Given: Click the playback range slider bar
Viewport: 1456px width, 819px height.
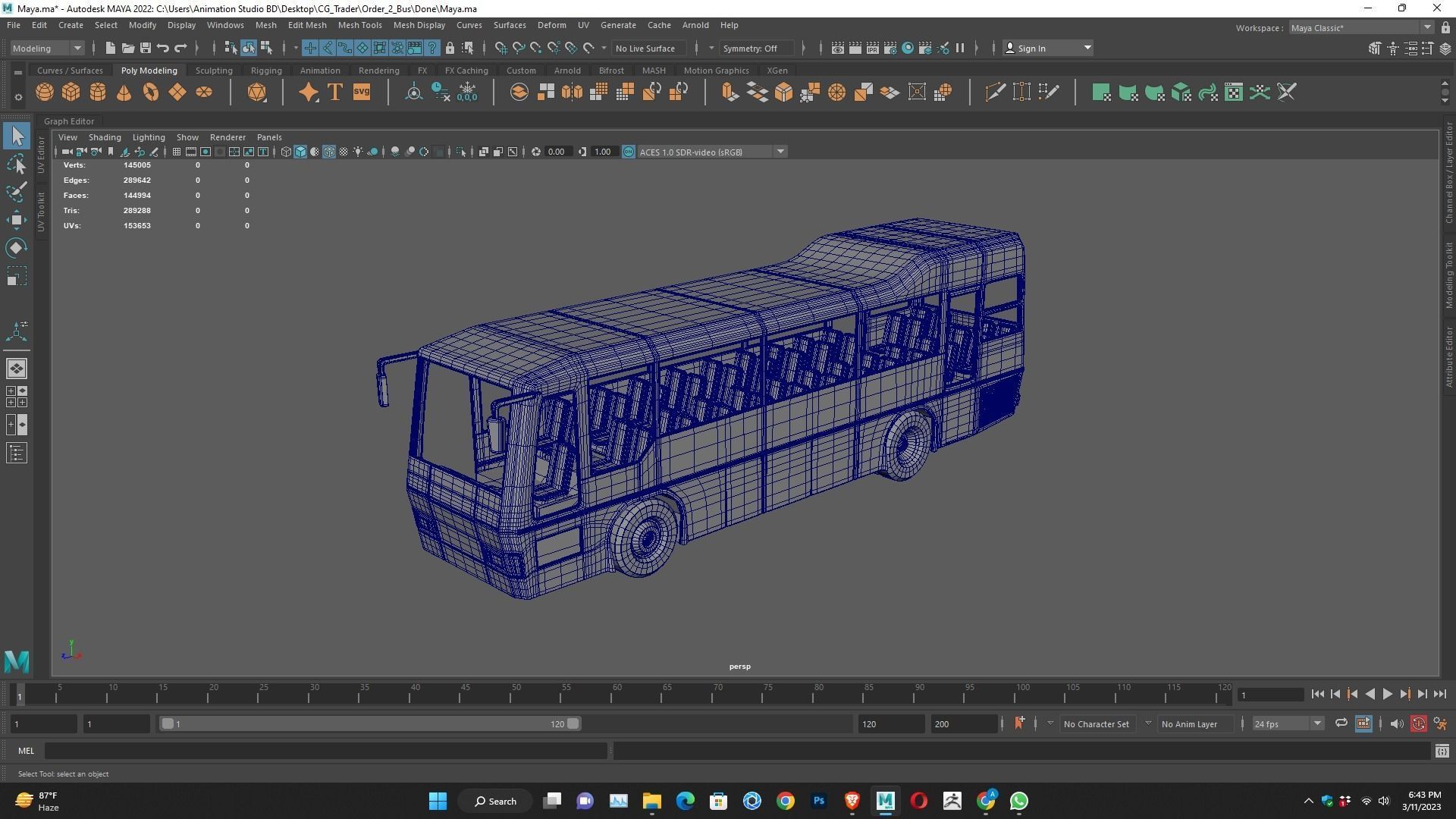Looking at the screenshot, I should pyautogui.click(x=370, y=723).
